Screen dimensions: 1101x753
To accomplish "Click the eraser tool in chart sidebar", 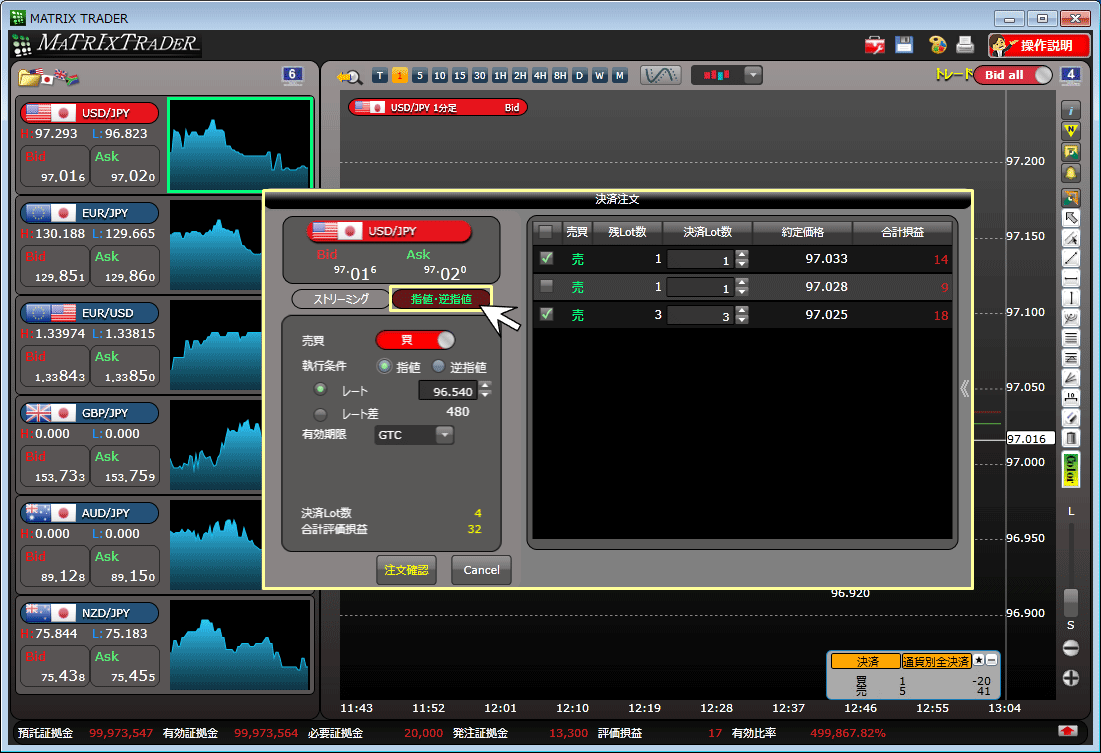I will pos(1070,418).
